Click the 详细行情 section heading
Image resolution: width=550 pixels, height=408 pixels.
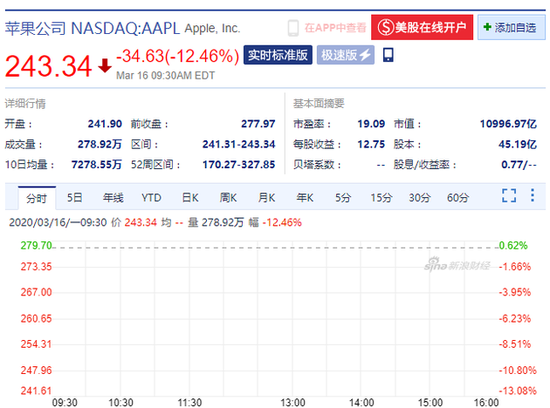[x=25, y=103]
